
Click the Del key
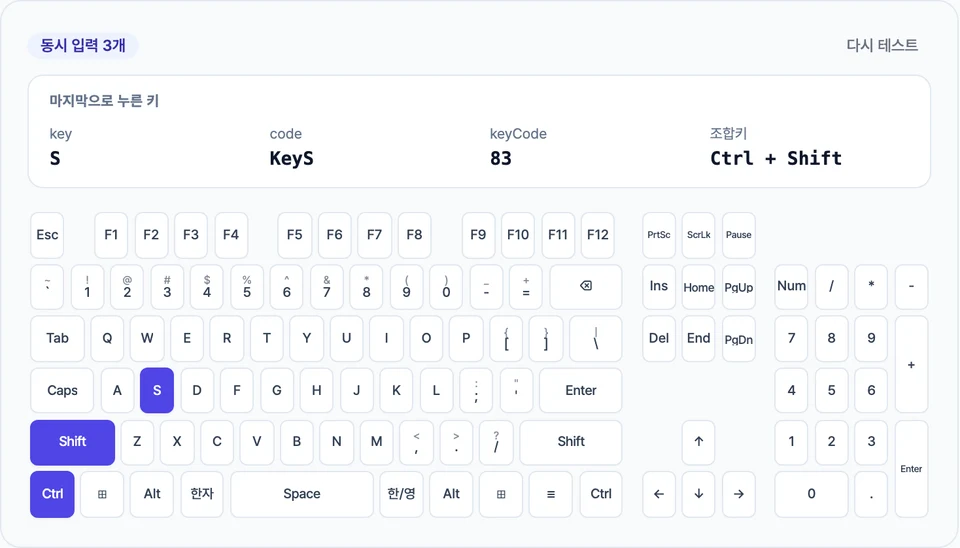pyautogui.click(x=659, y=339)
